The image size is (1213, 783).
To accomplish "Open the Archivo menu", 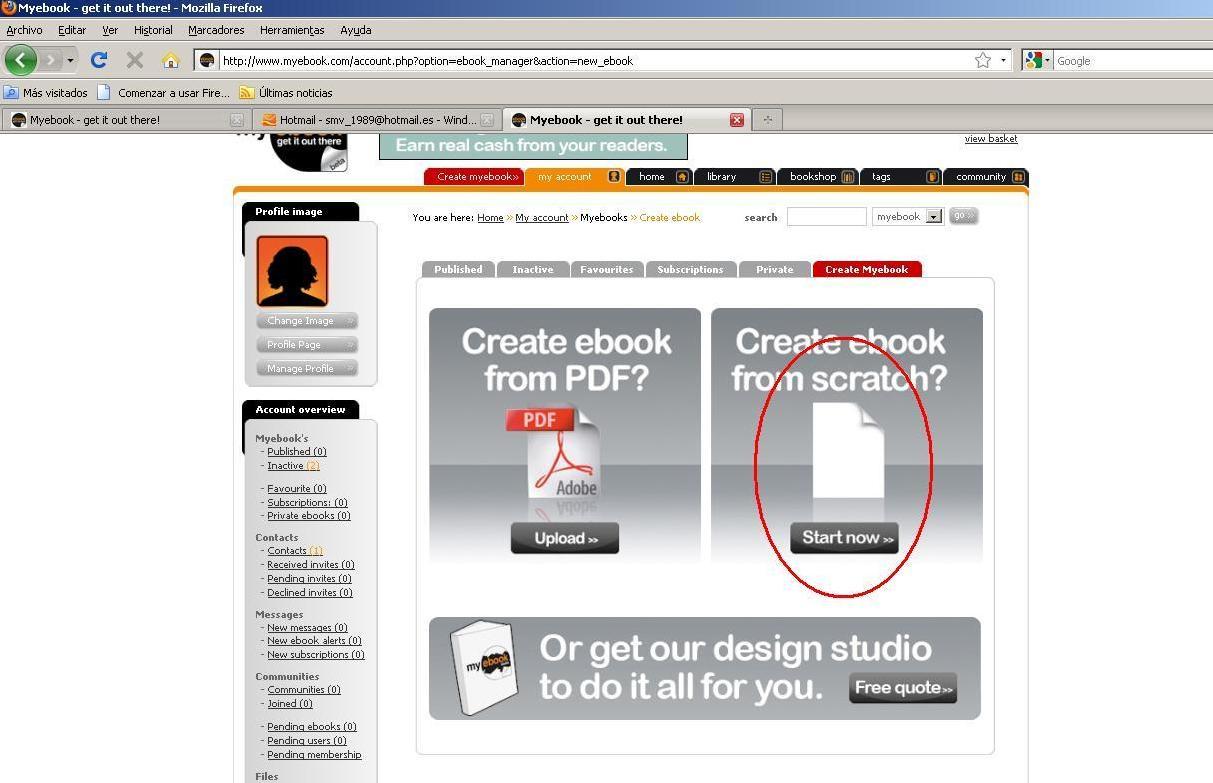I will pyautogui.click(x=24, y=30).
